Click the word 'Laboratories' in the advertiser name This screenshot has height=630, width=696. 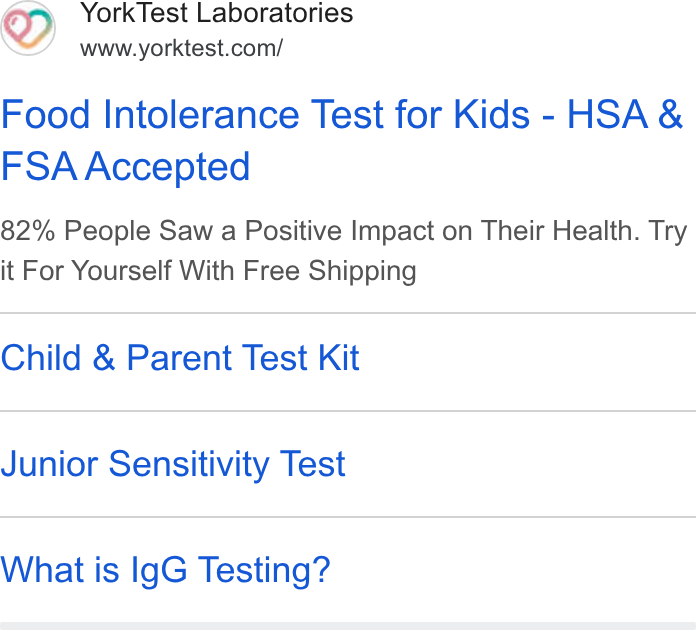[x=275, y=12]
